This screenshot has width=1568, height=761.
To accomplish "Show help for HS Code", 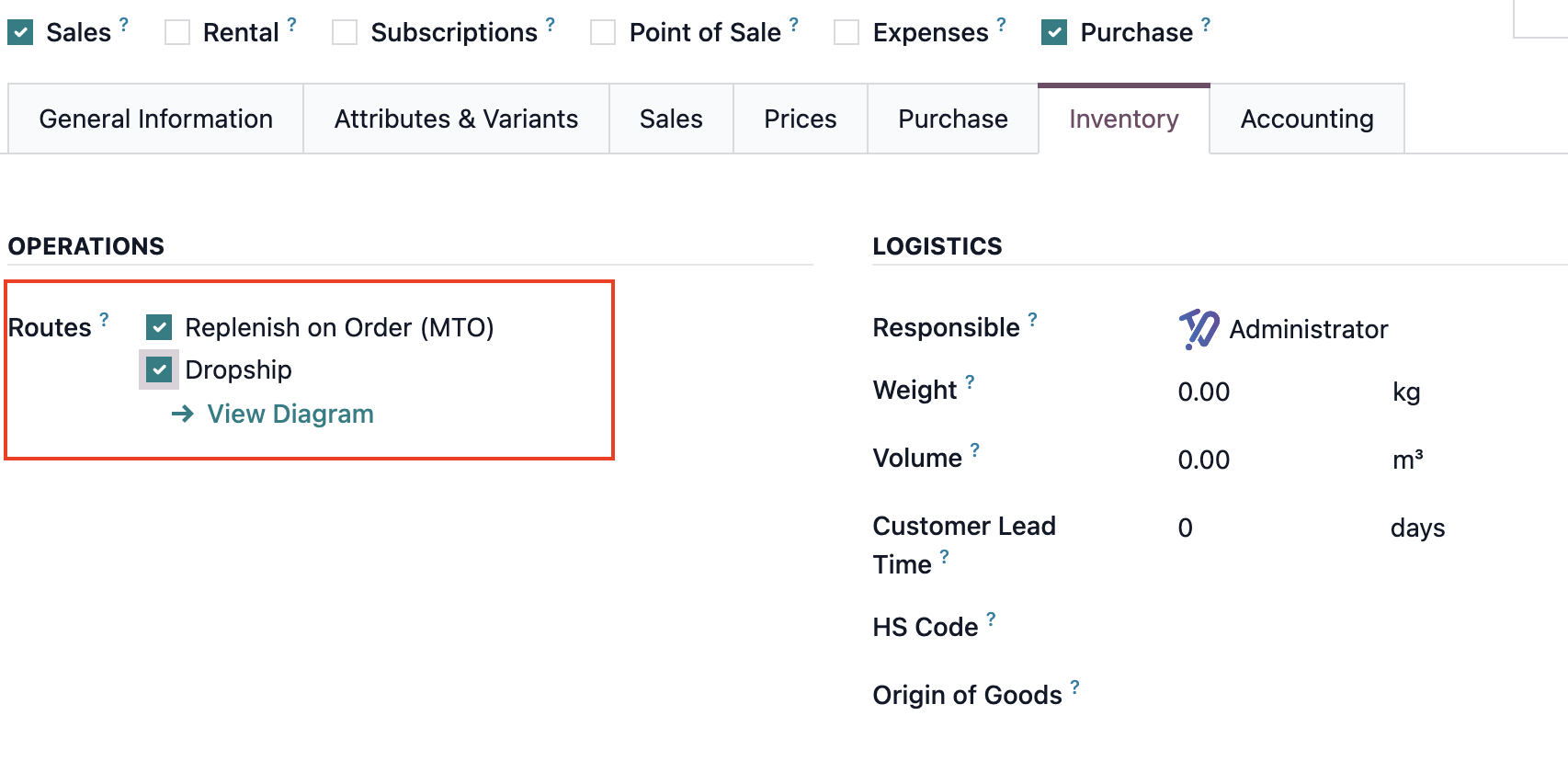I will pos(991,619).
